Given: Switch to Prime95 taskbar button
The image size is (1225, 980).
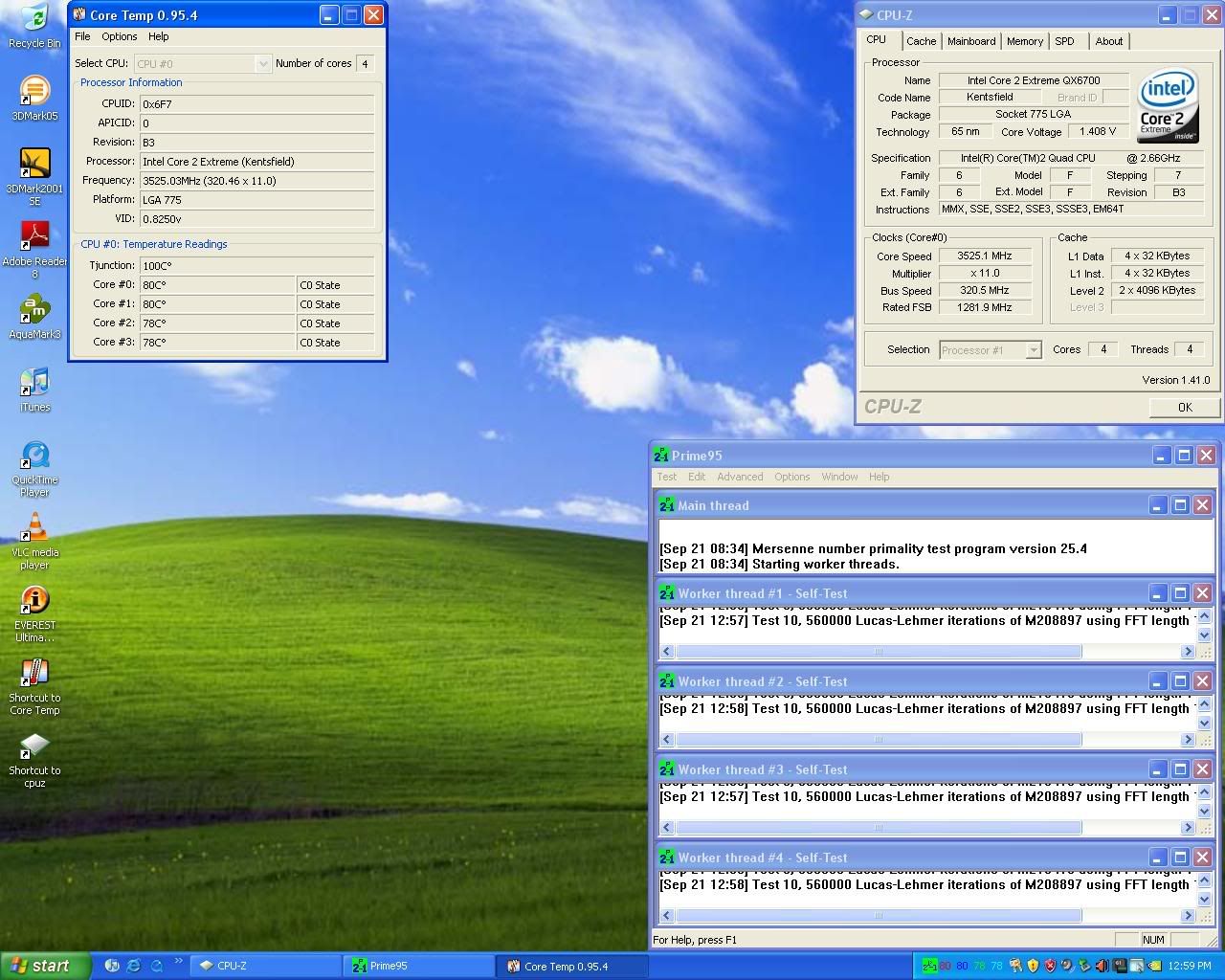Looking at the screenshot, I should (x=418, y=966).
